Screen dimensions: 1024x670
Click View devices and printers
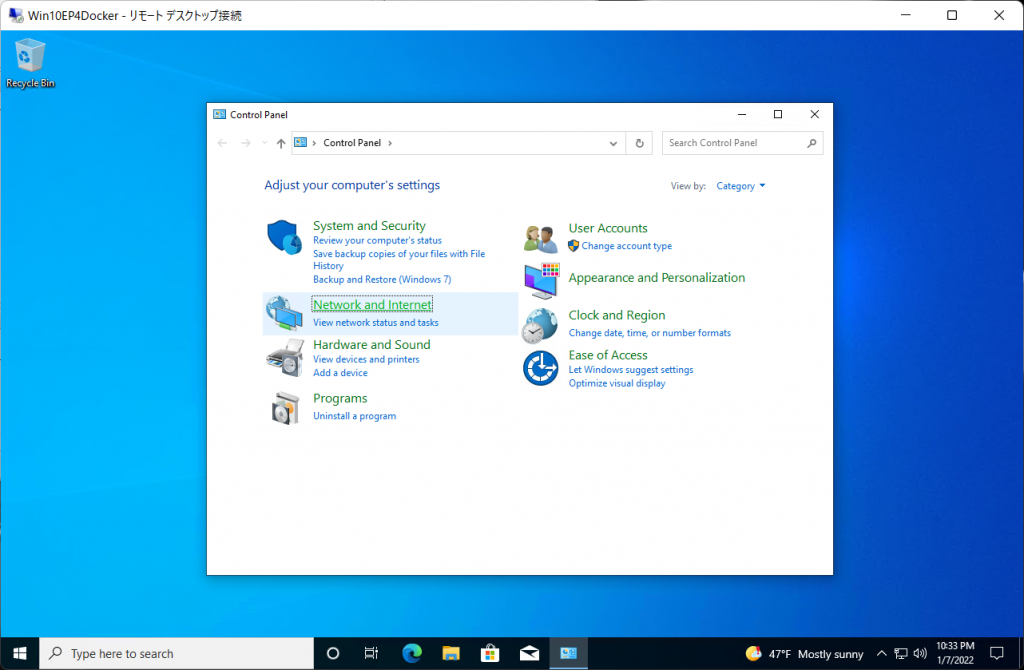pyautogui.click(x=366, y=359)
